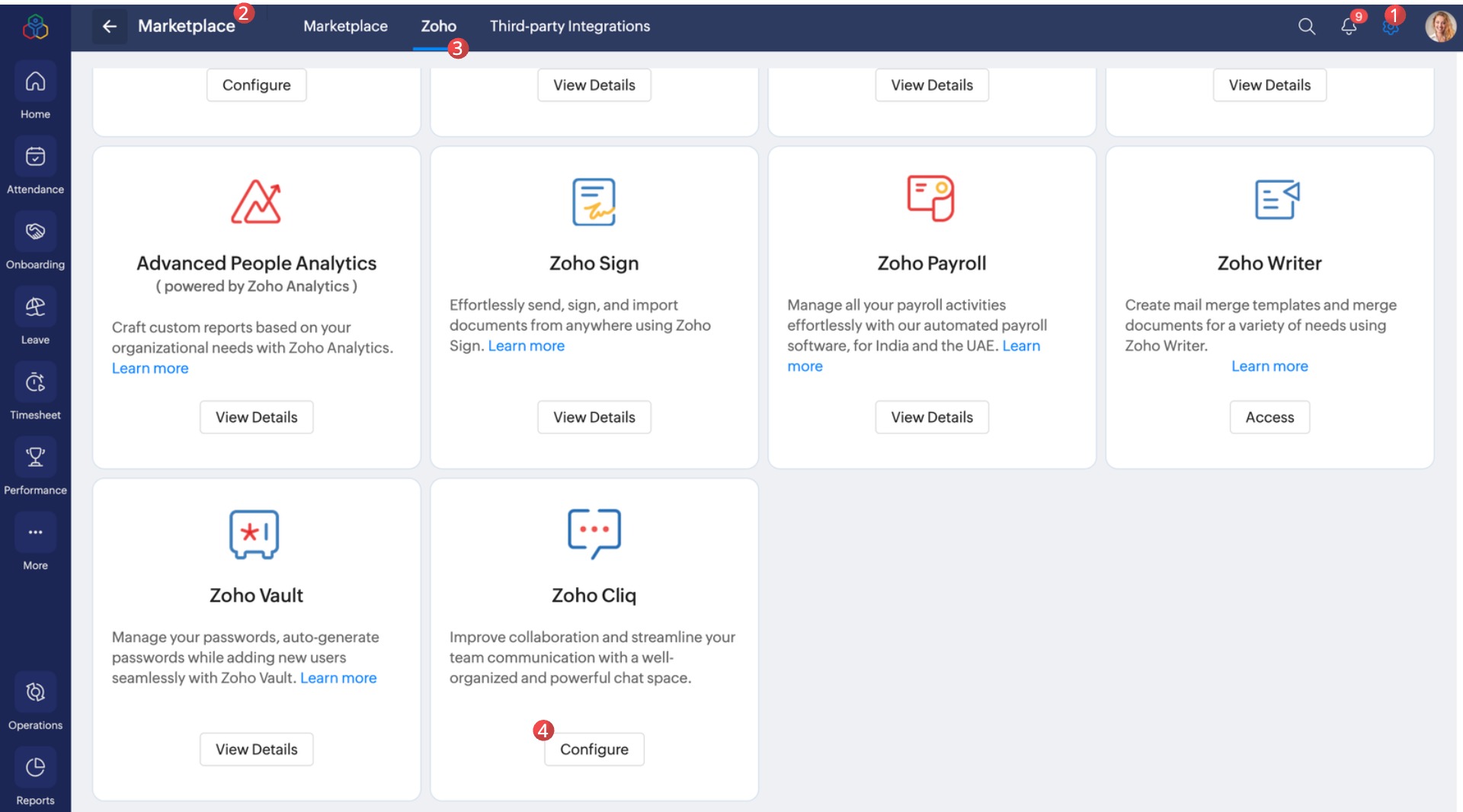Click the Performance trophy icon
Image resolution: width=1463 pixels, height=812 pixels.
(35, 457)
